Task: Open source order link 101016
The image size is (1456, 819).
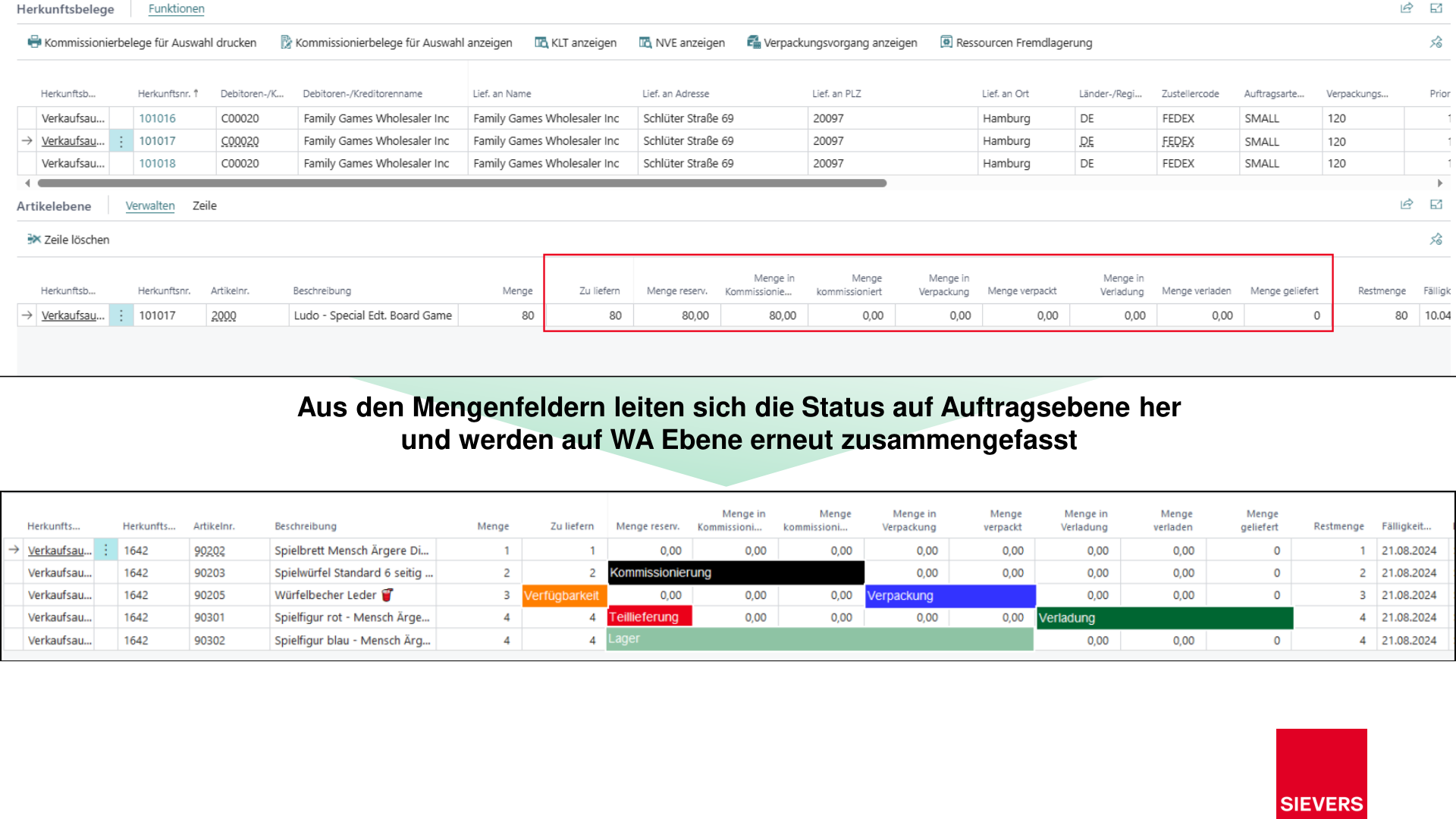Action: [157, 118]
